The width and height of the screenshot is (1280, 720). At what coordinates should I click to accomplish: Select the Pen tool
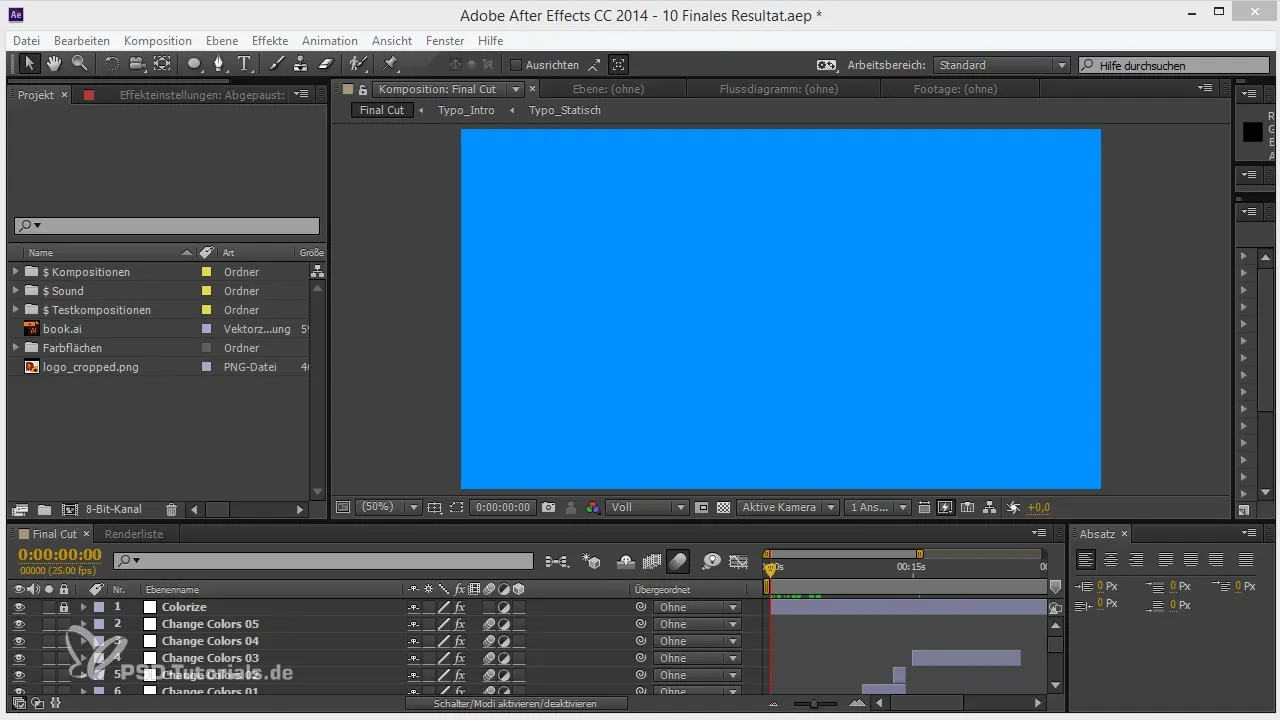click(220, 64)
